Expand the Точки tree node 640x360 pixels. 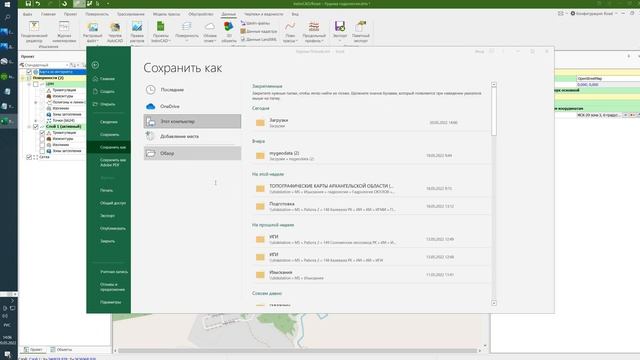pos(36,120)
